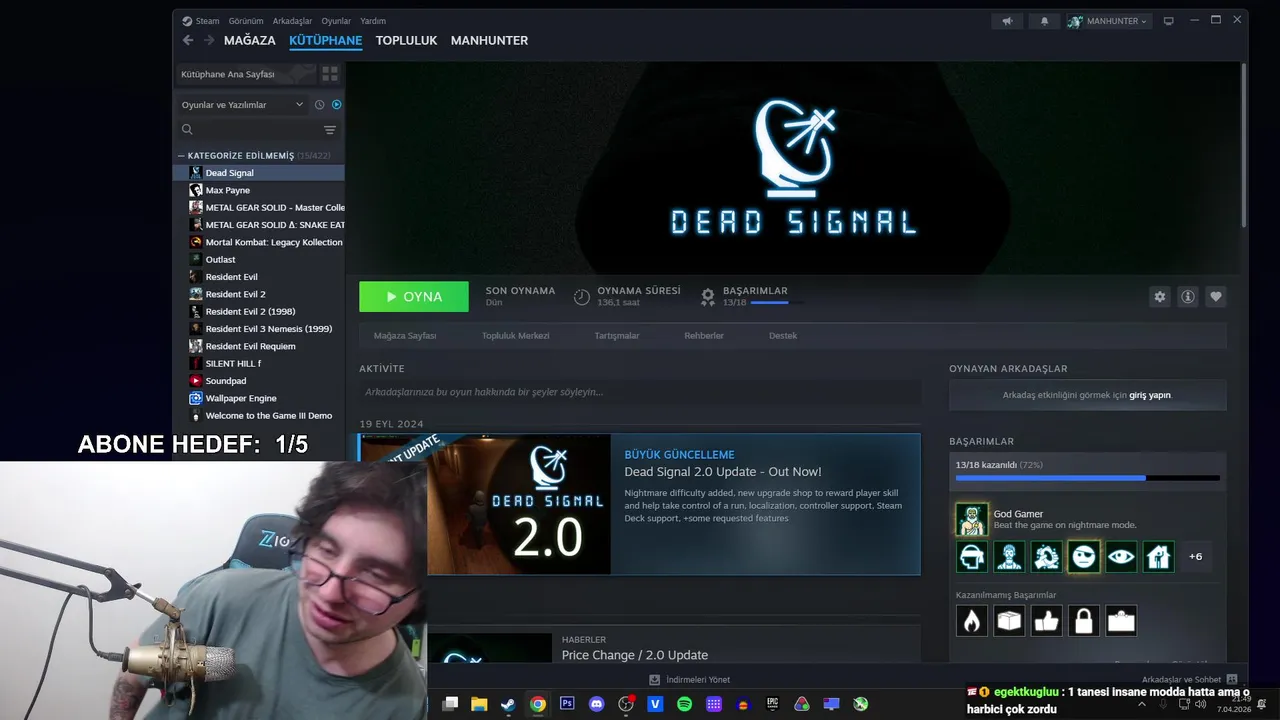View the box locked achievement
The height and width of the screenshot is (720, 1280).
click(x=1009, y=621)
